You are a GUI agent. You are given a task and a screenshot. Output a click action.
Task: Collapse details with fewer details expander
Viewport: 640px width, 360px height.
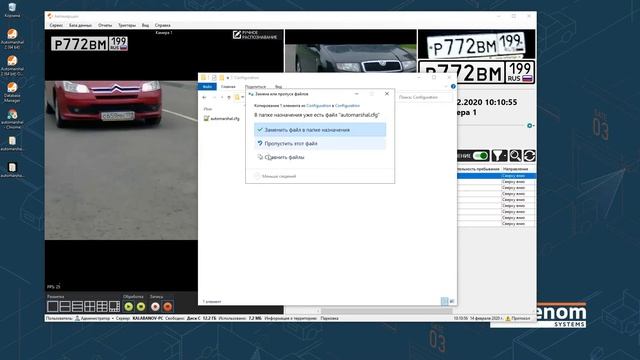click(275, 176)
